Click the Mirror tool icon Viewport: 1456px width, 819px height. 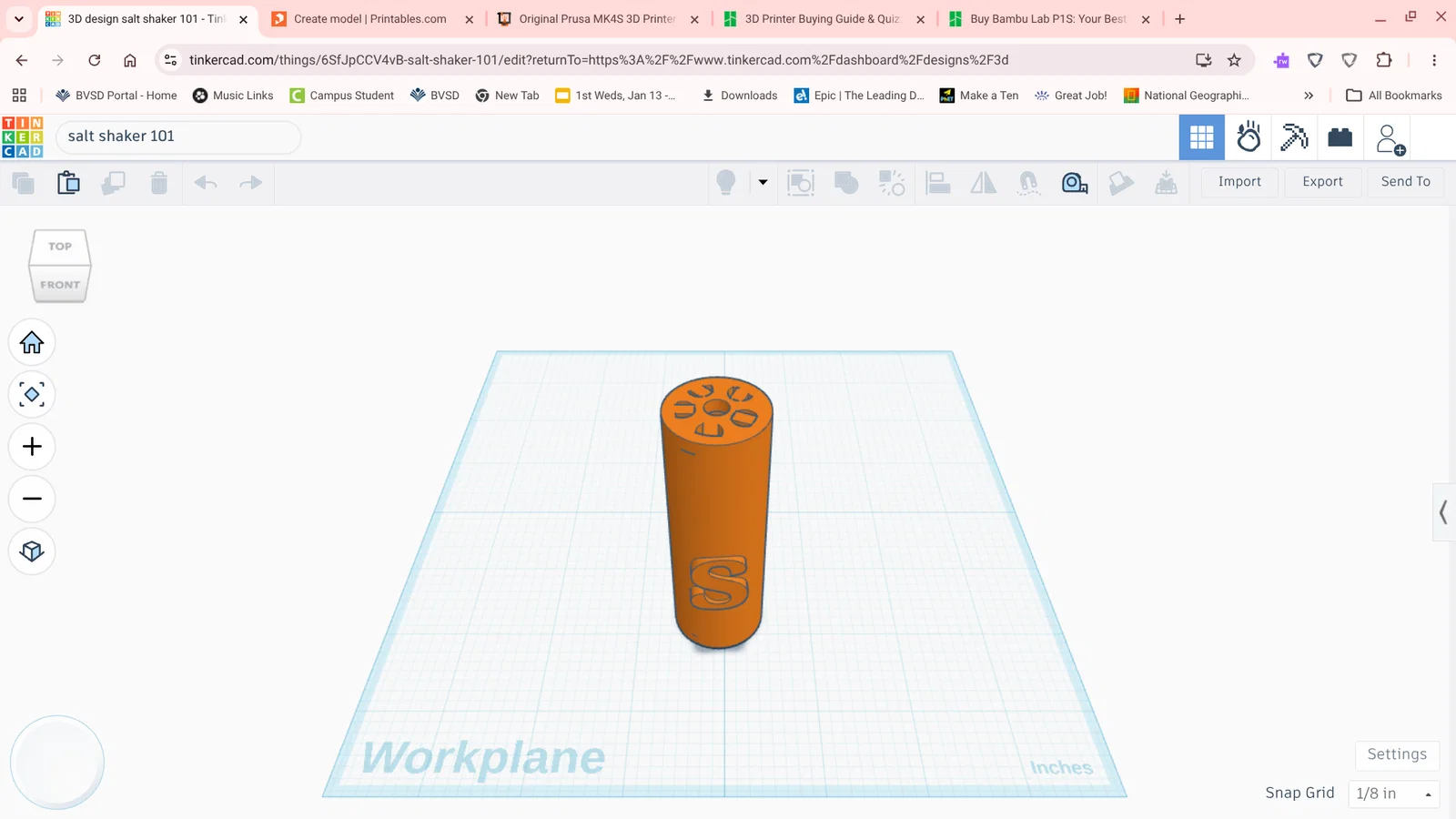(984, 183)
